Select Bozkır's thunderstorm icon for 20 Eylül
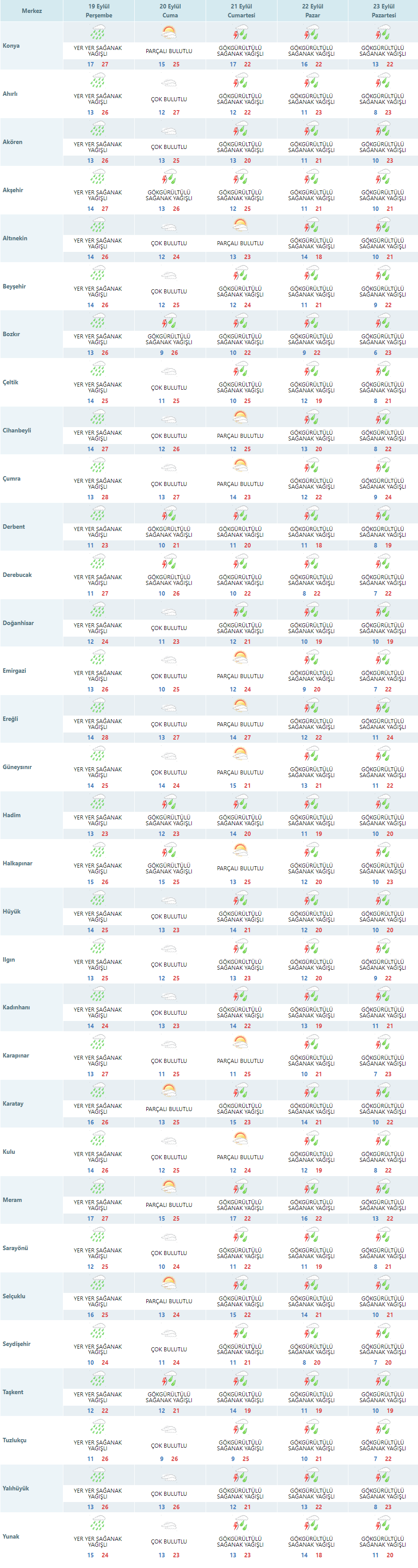 pyautogui.click(x=169, y=321)
